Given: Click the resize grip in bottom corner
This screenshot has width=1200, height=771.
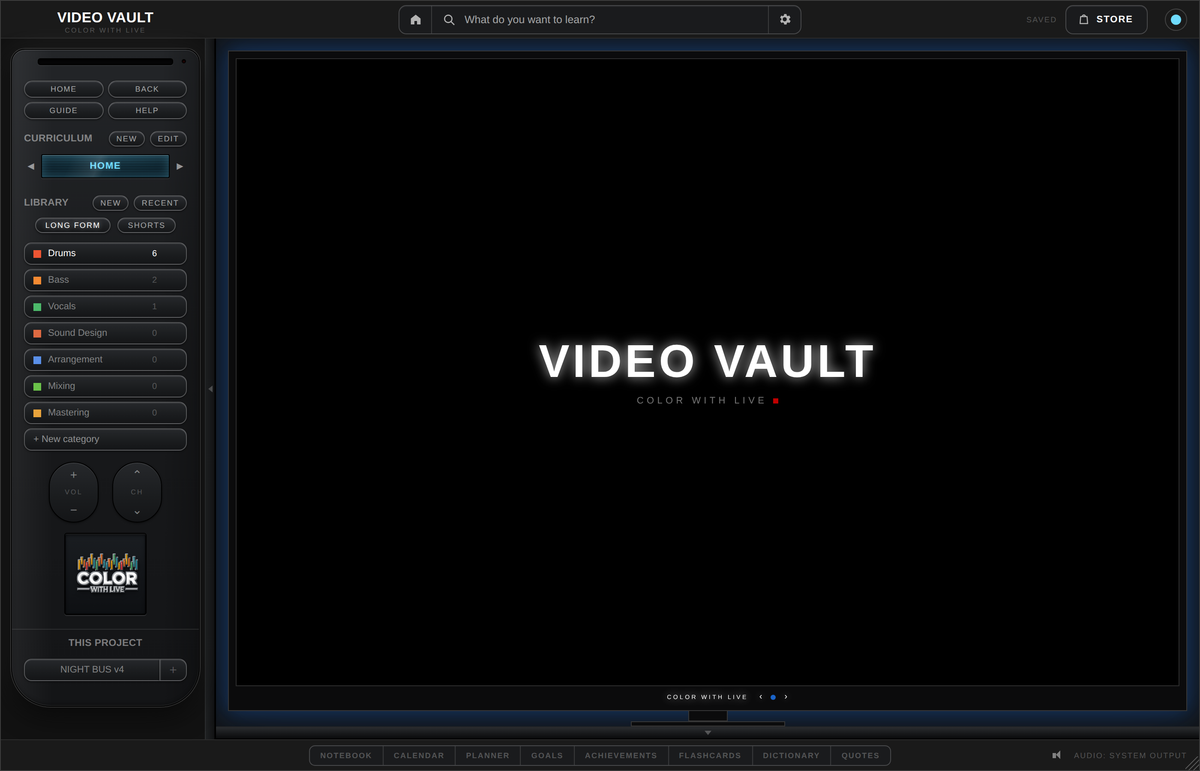Looking at the screenshot, I should [1191, 763].
